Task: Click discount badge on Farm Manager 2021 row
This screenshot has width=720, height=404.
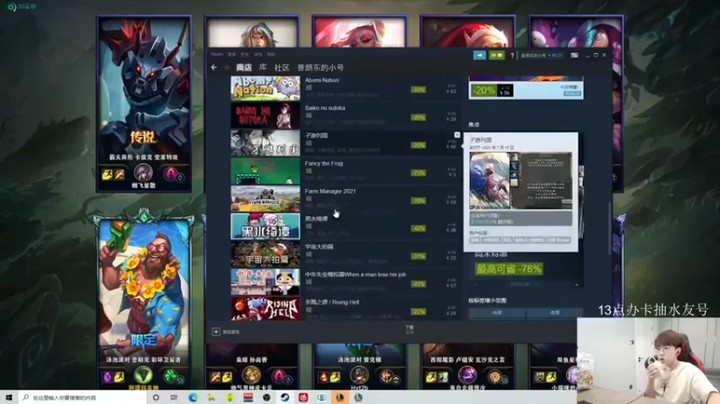Action: (418, 201)
